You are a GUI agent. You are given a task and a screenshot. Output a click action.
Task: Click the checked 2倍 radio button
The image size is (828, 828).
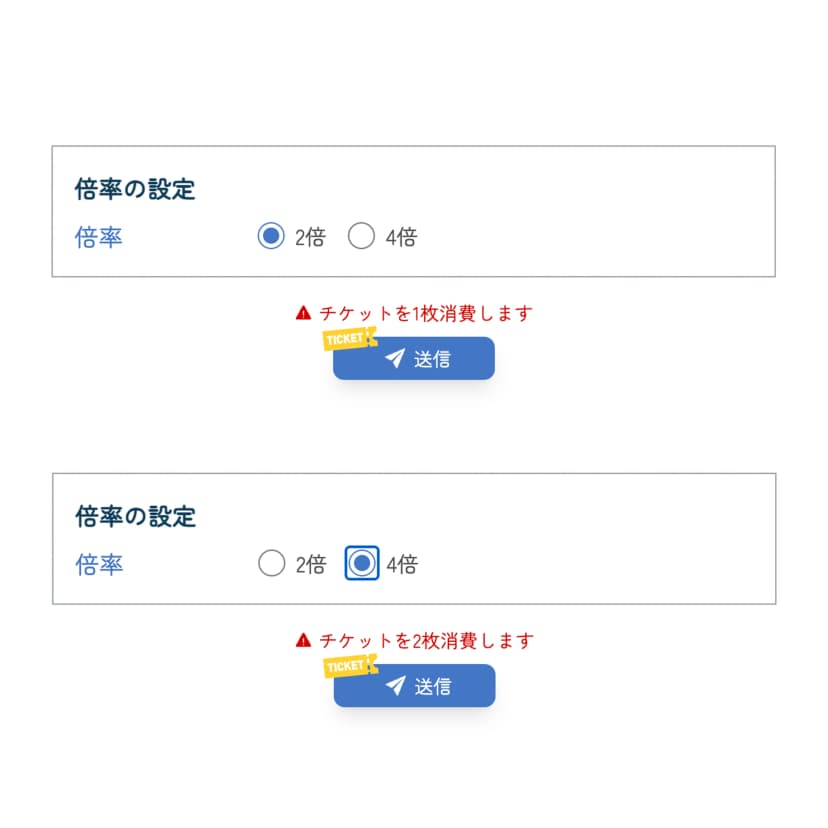(271, 237)
